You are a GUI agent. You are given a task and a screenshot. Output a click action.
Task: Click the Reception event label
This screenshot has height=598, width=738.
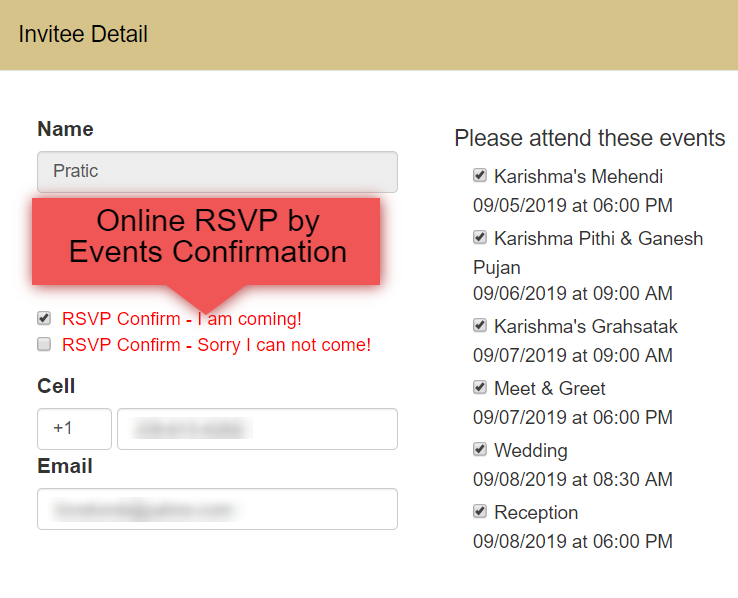click(536, 513)
